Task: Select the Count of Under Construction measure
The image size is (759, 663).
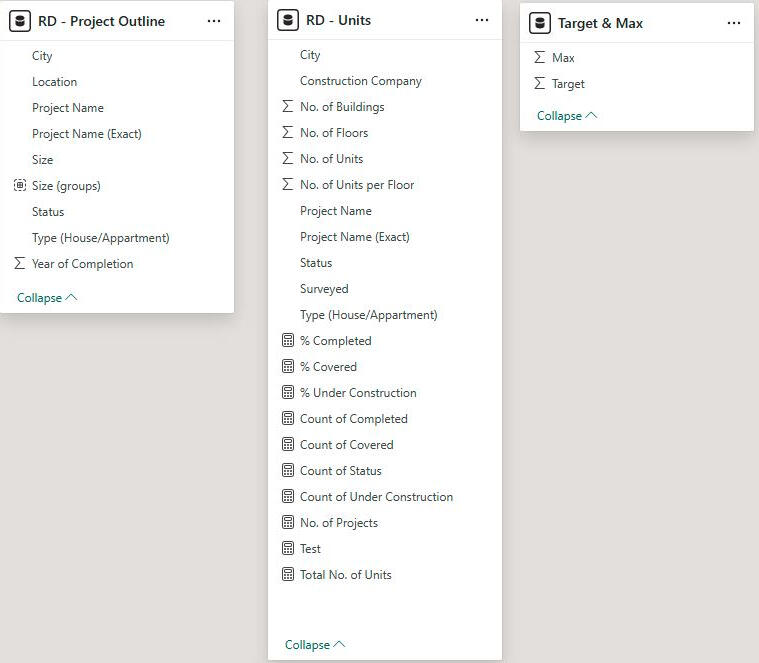Action: pos(376,497)
